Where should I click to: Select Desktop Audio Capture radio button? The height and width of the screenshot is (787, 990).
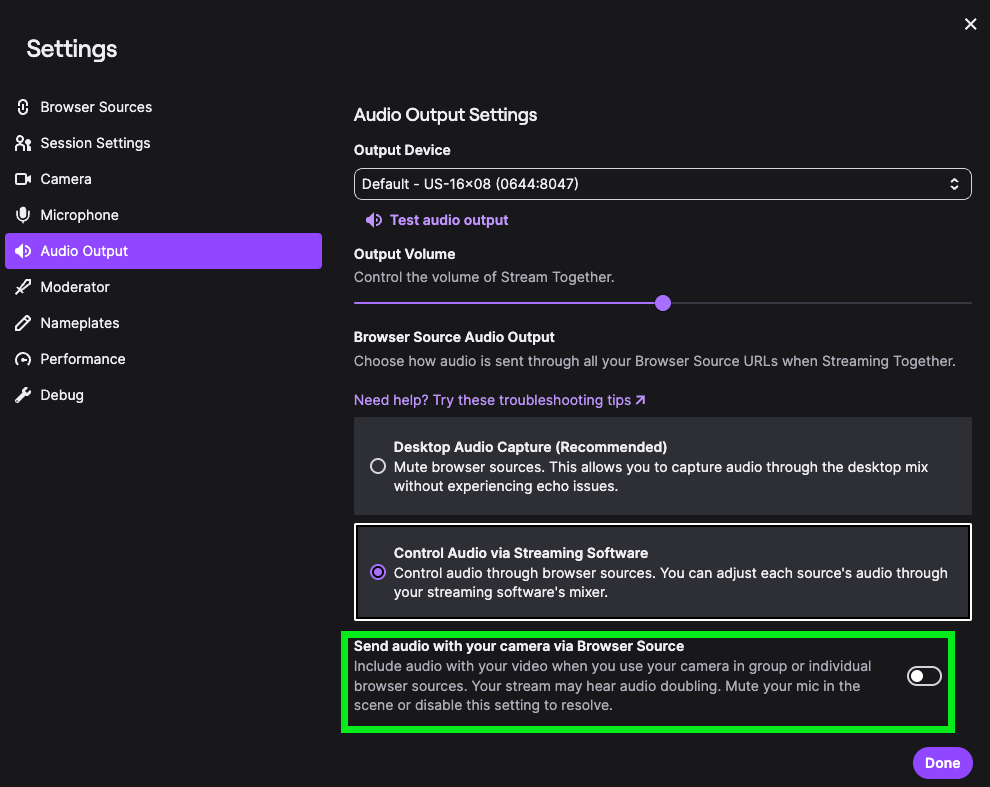point(378,466)
